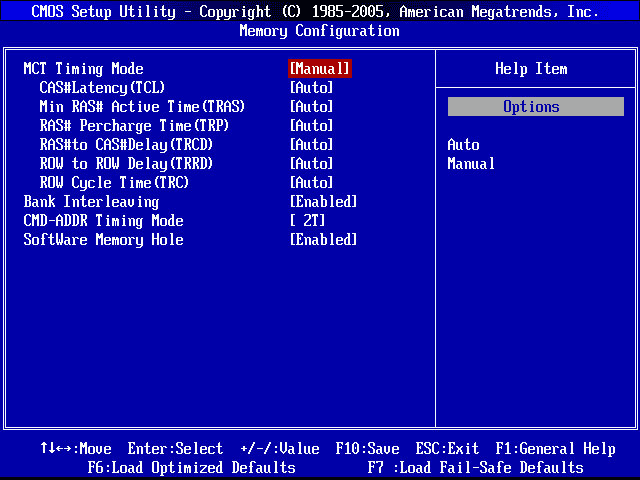The height and width of the screenshot is (480, 640).
Task: Click the CMOS Setup Utility copyright banner
Action: pos(315,11)
